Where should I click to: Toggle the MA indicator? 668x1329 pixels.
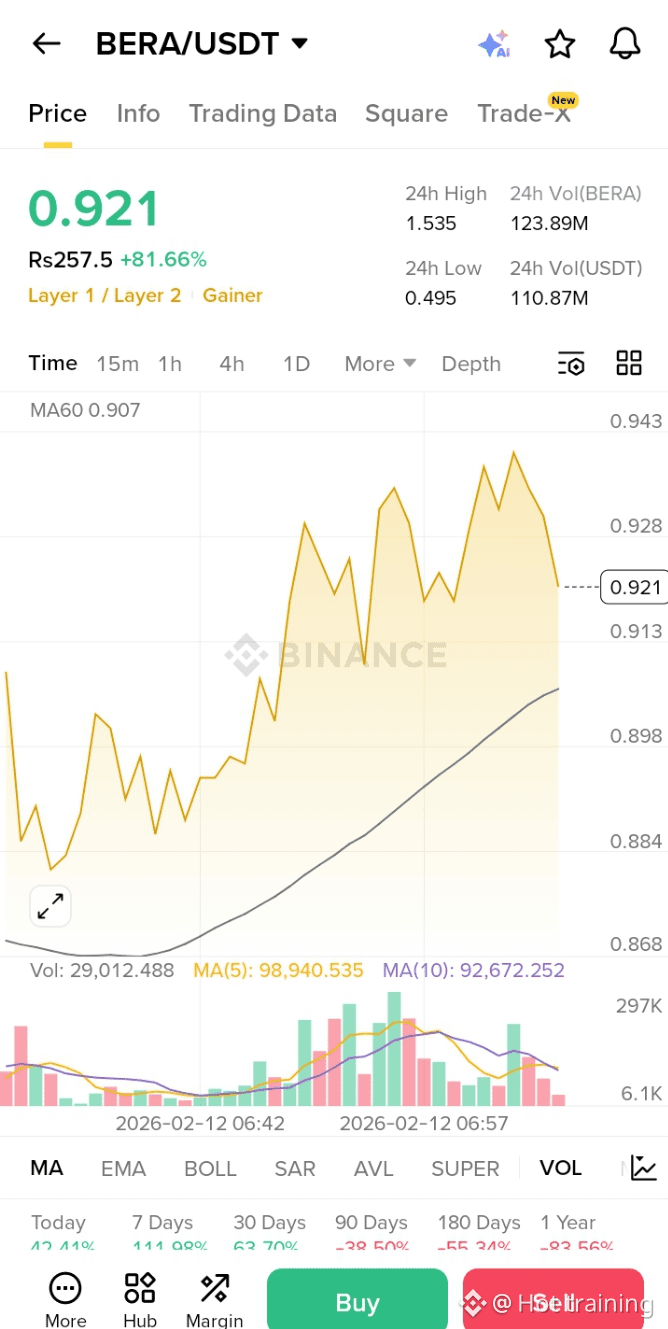click(x=46, y=1168)
